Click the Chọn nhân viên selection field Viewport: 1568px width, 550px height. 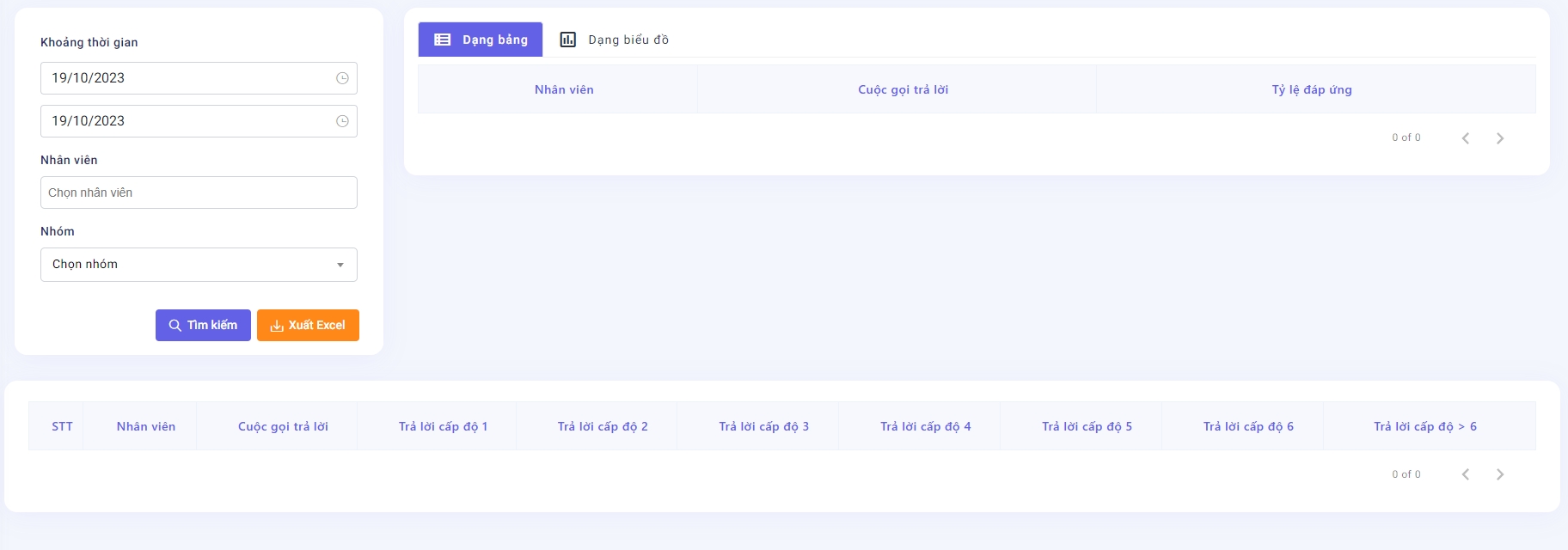pyautogui.click(x=199, y=192)
